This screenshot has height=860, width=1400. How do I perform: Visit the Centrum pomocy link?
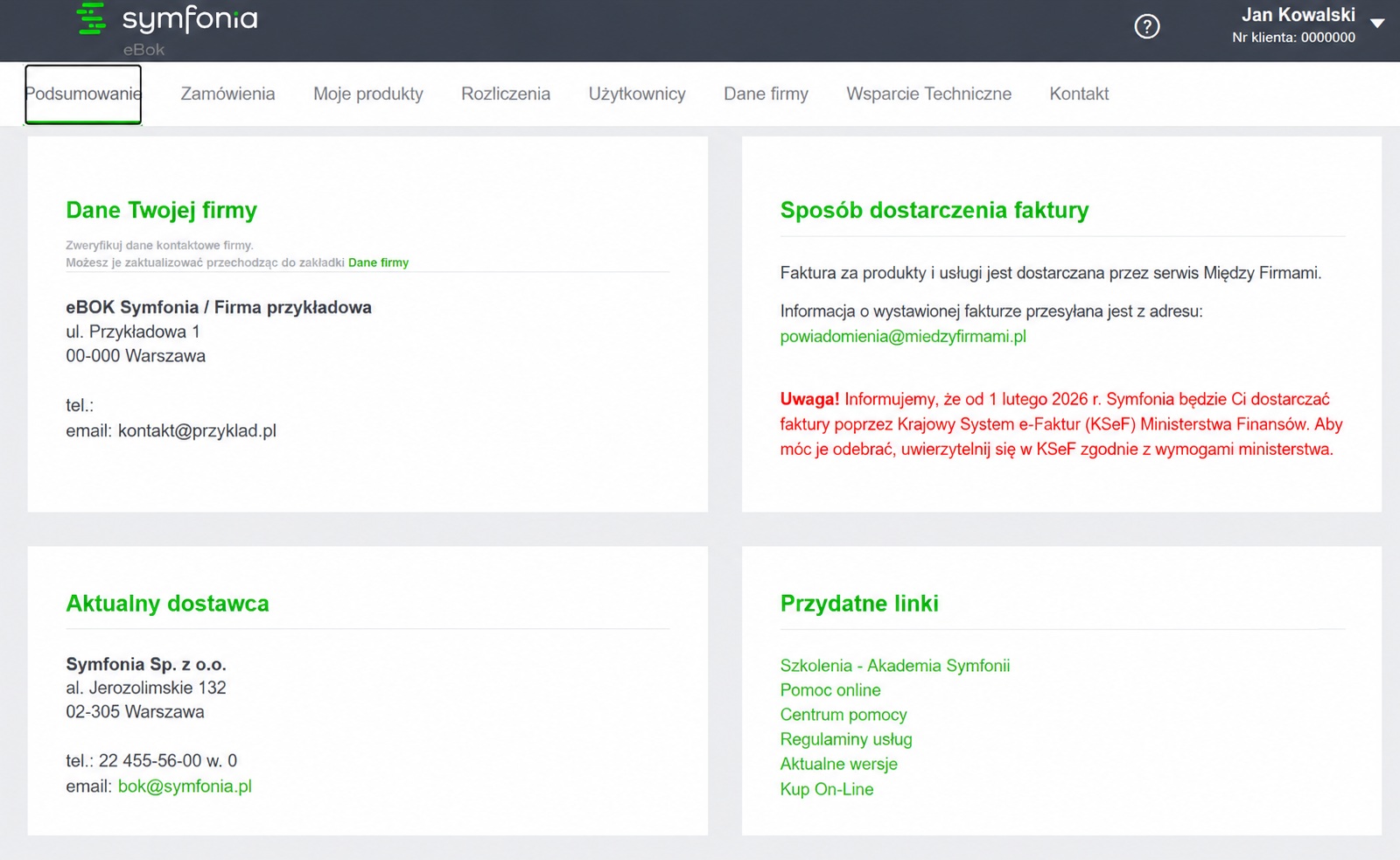[x=843, y=715]
